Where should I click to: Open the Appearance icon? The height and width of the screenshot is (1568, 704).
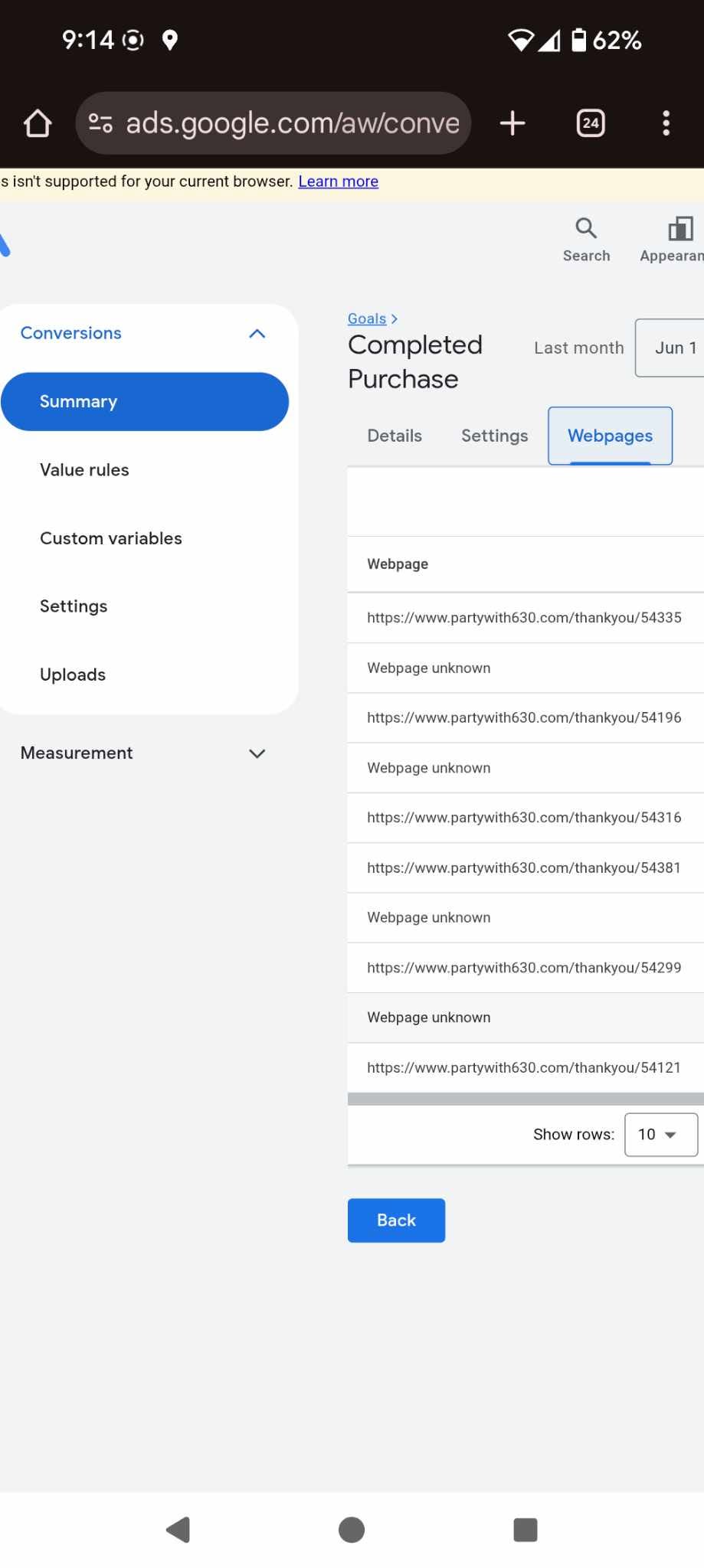[x=679, y=229]
